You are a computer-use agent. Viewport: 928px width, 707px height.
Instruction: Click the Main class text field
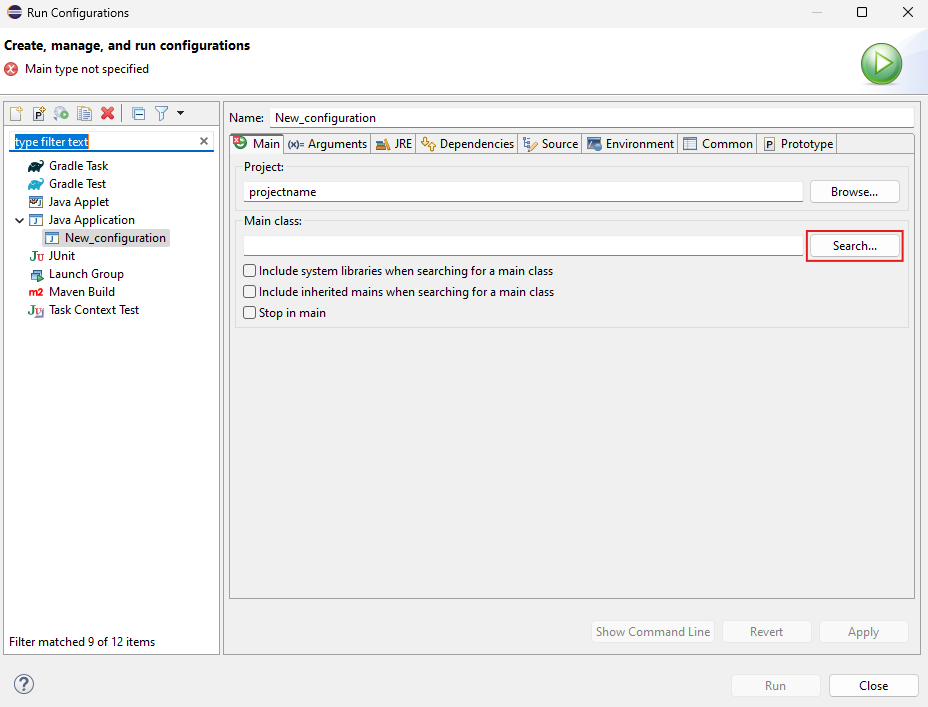tap(523, 246)
